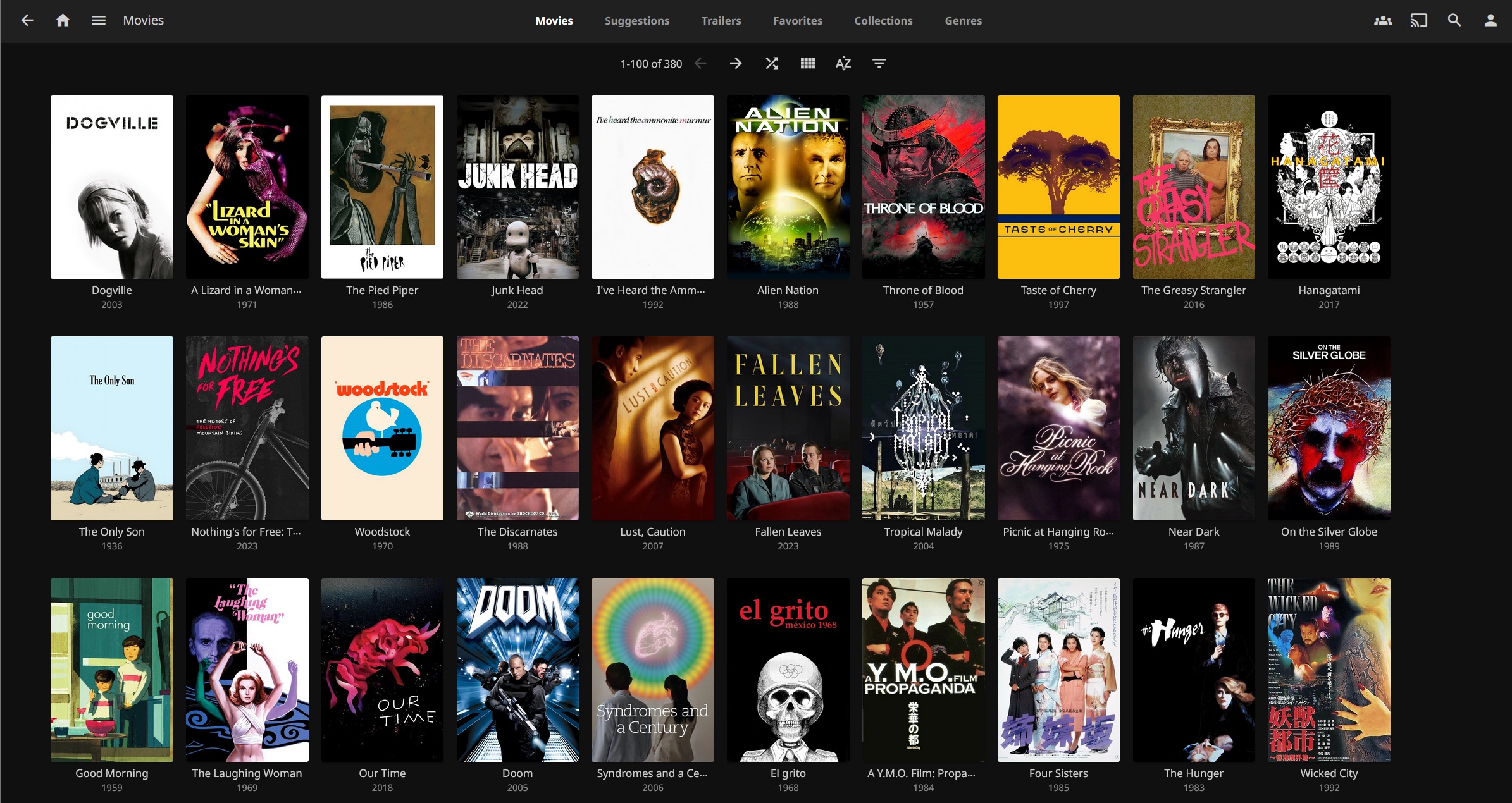Open the Doom poster
The image size is (1512, 803).
coord(517,670)
